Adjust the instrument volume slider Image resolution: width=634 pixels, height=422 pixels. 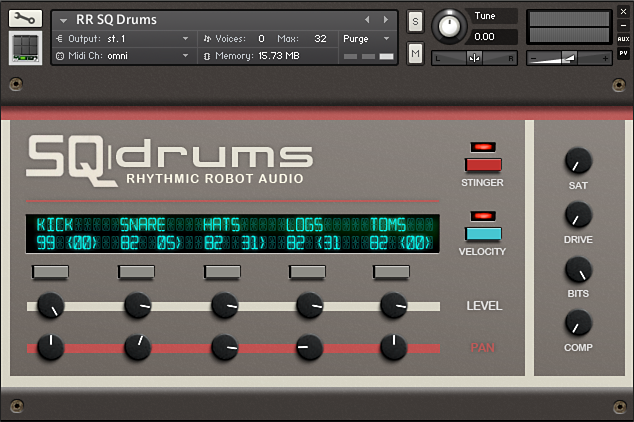[x=568, y=59]
